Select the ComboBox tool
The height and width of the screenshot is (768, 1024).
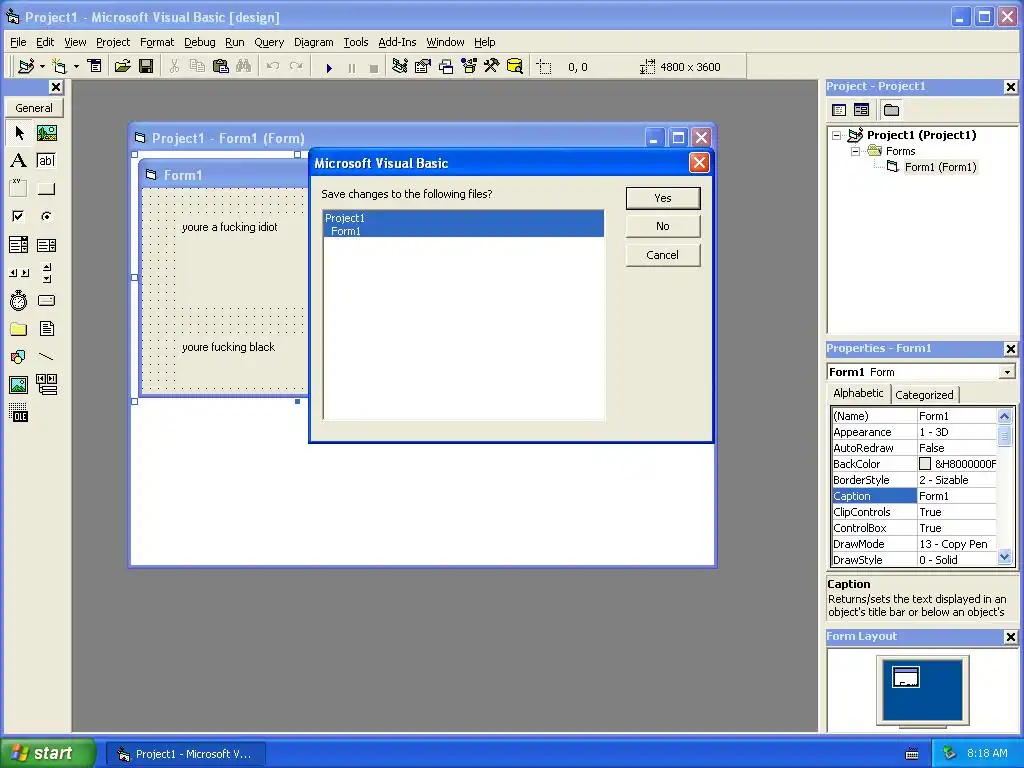(x=19, y=245)
